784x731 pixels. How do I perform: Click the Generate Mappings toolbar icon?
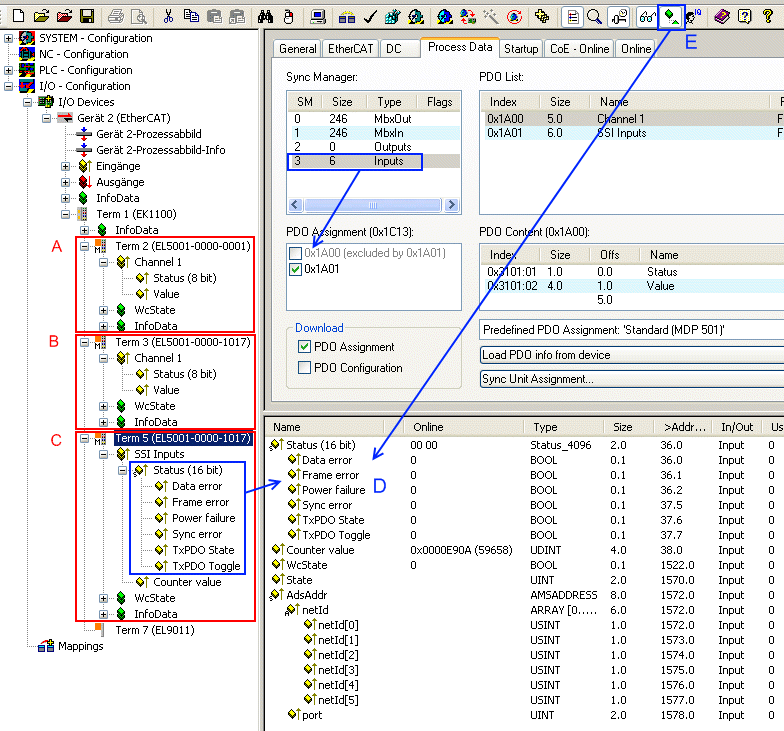346,18
